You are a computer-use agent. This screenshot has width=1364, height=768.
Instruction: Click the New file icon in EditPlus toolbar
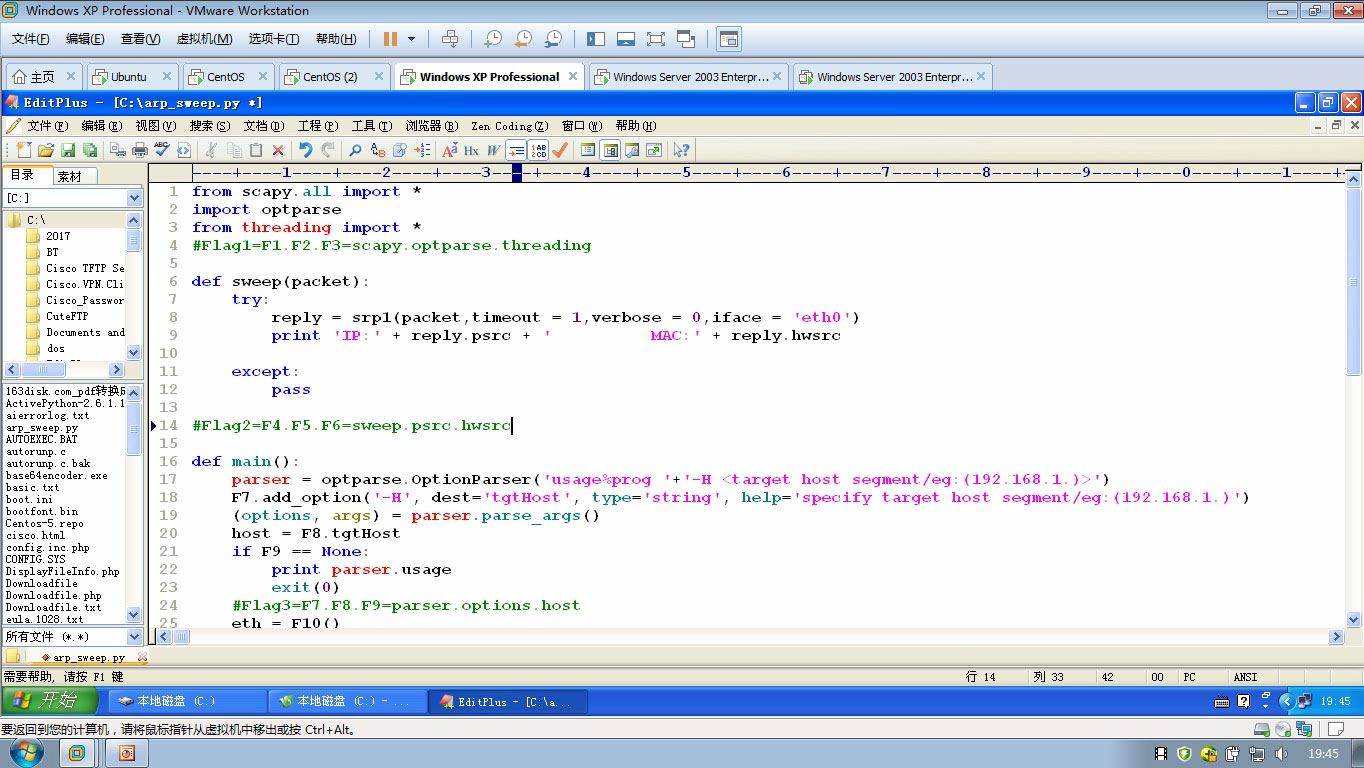[24, 150]
